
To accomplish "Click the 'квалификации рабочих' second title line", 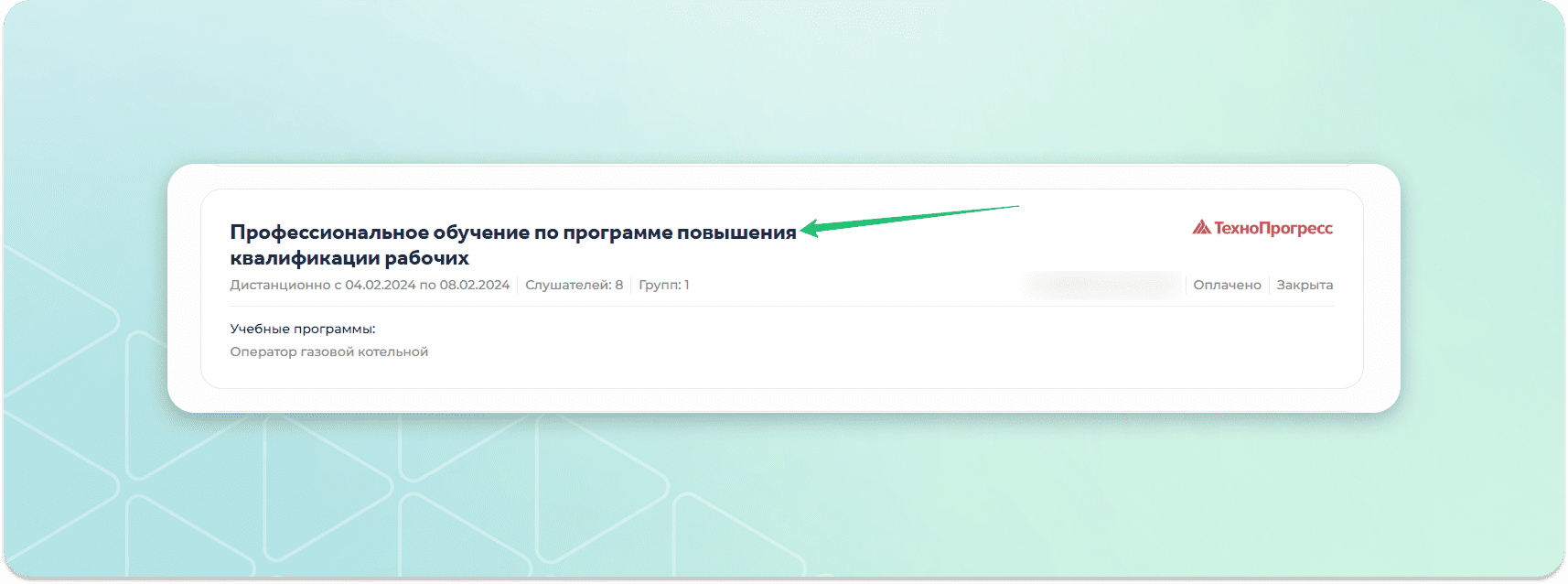I will [x=349, y=258].
